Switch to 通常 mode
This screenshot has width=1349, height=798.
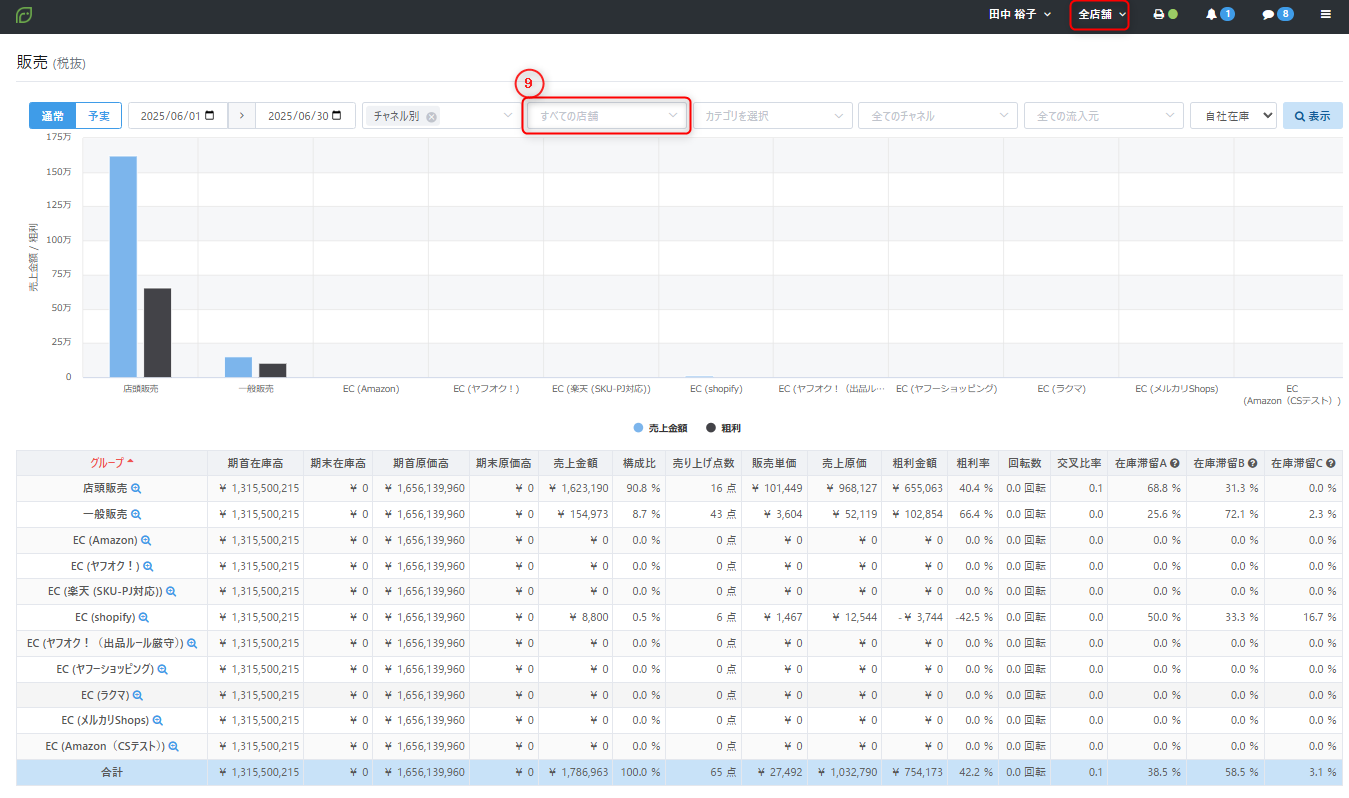(52, 116)
